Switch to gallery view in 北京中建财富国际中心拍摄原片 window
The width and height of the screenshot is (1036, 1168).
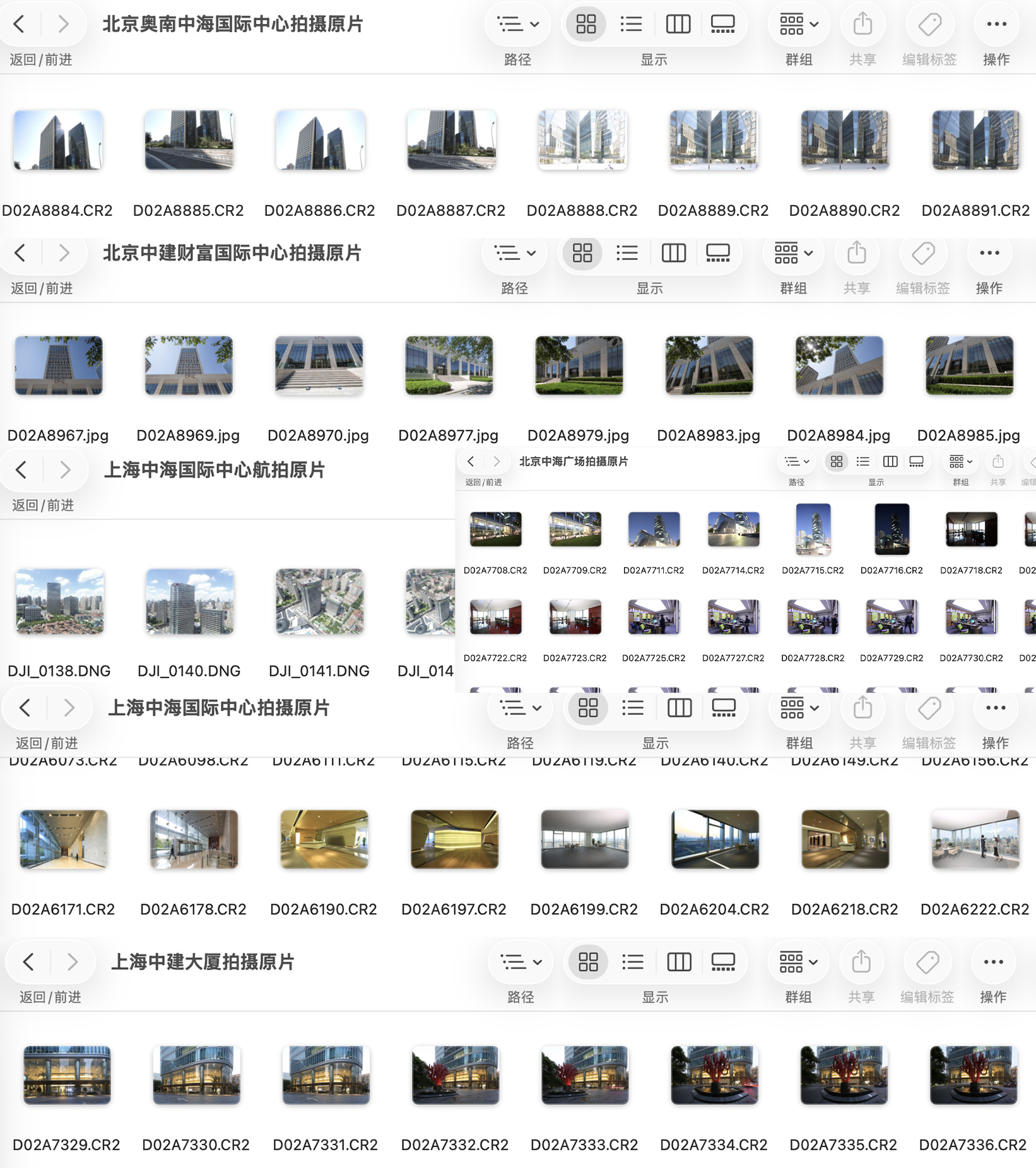(718, 253)
